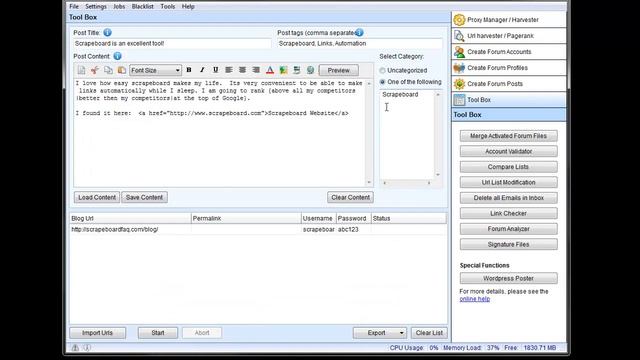
Task: Open the Jobs menu
Action: point(119,7)
